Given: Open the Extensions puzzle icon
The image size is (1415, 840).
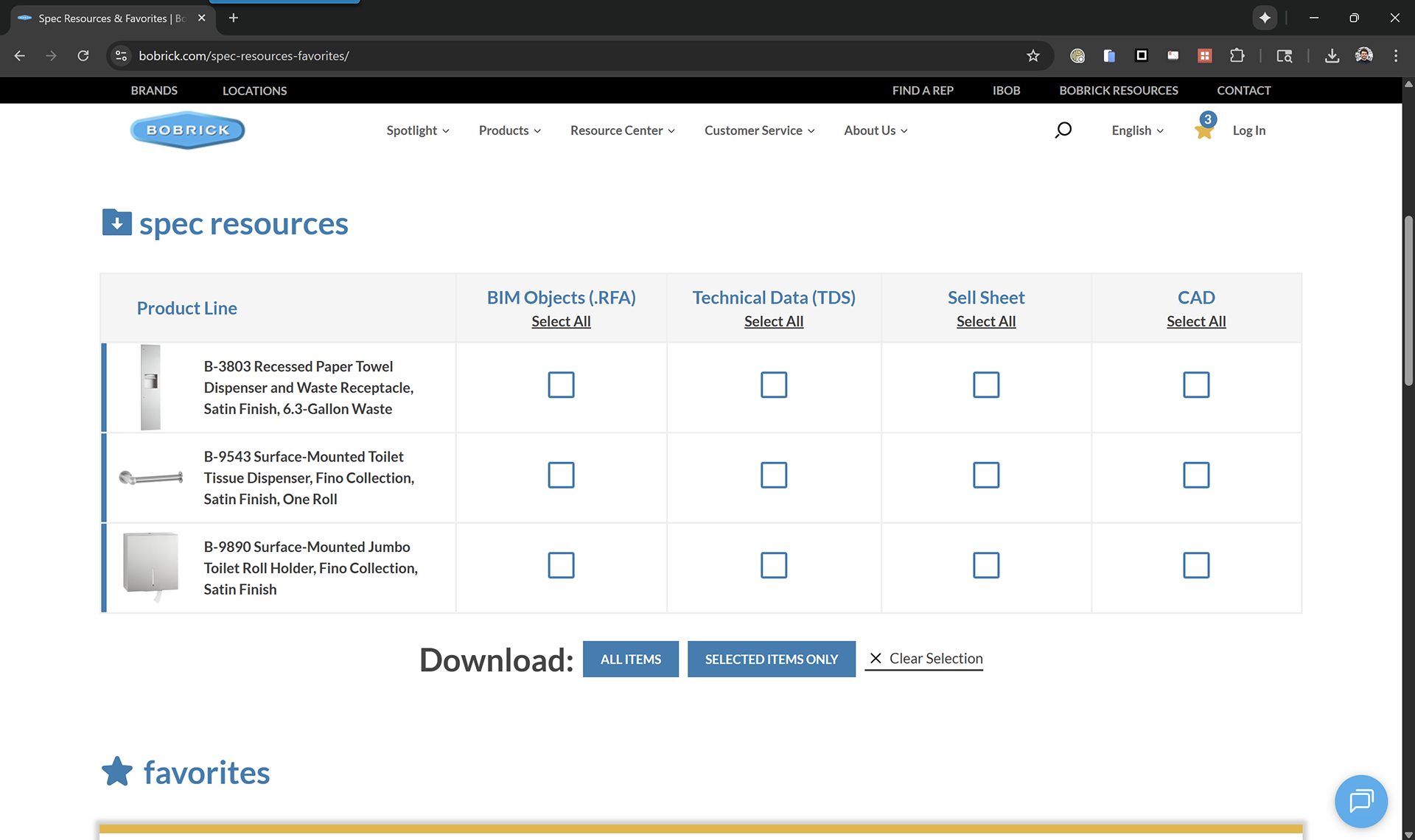Looking at the screenshot, I should click(x=1237, y=55).
